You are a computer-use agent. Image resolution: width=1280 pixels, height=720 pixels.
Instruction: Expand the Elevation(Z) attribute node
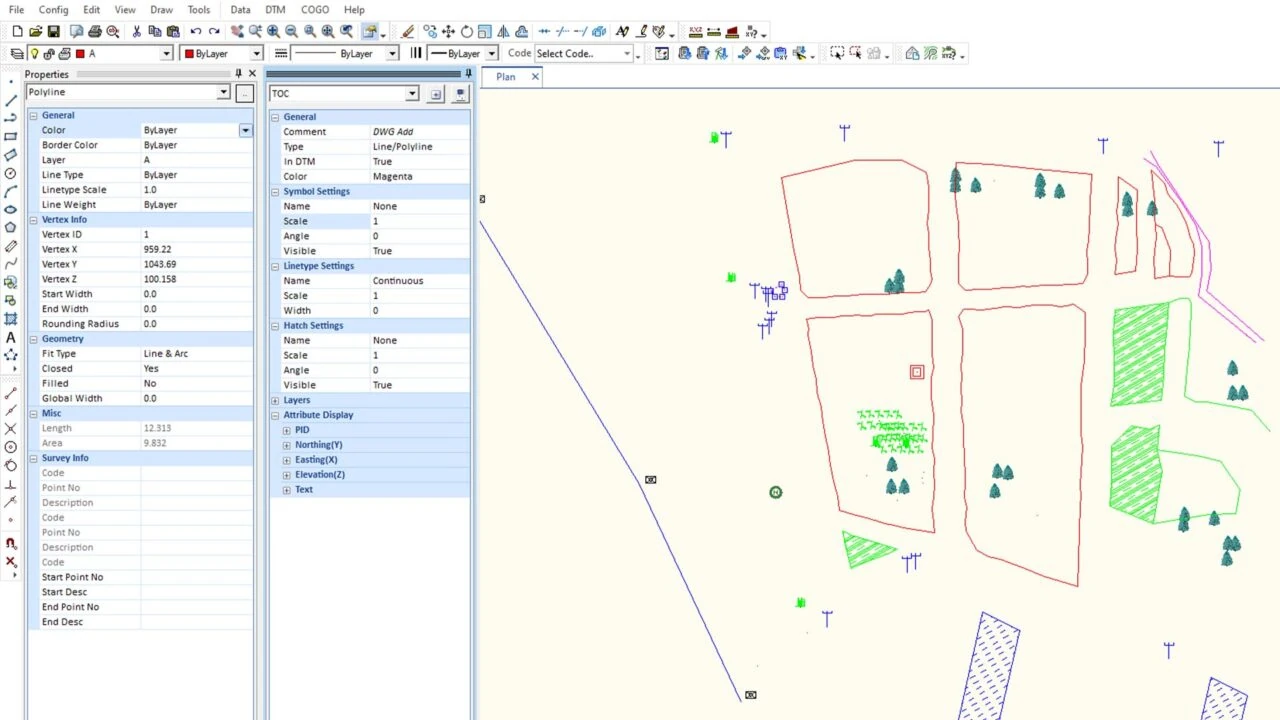tap(286, 475)
